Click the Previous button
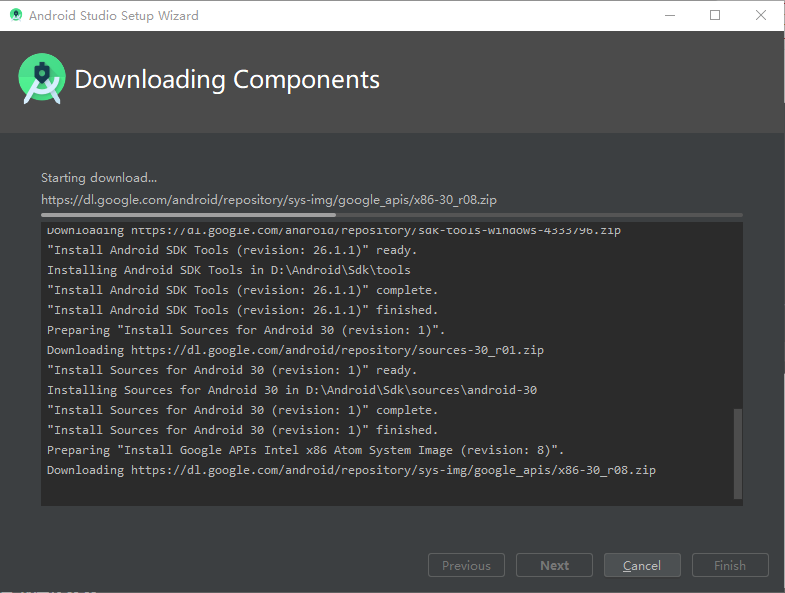This screenshot has width=785, height=593. coord(466,565)
